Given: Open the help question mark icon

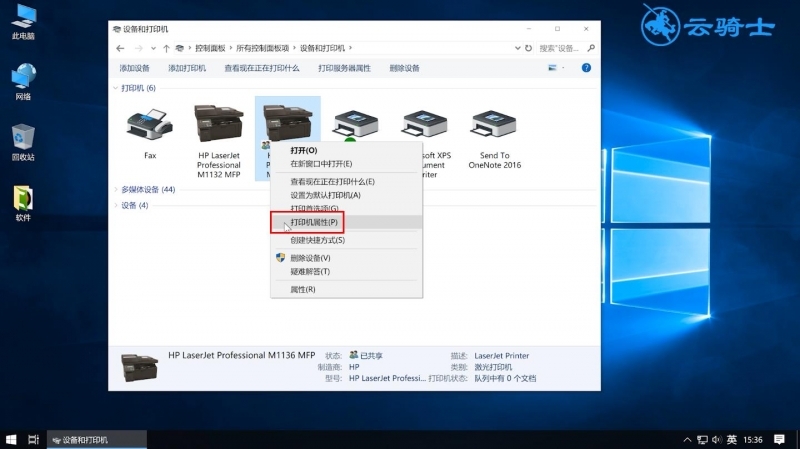Looking at the screenshot, I should [586, 68].
